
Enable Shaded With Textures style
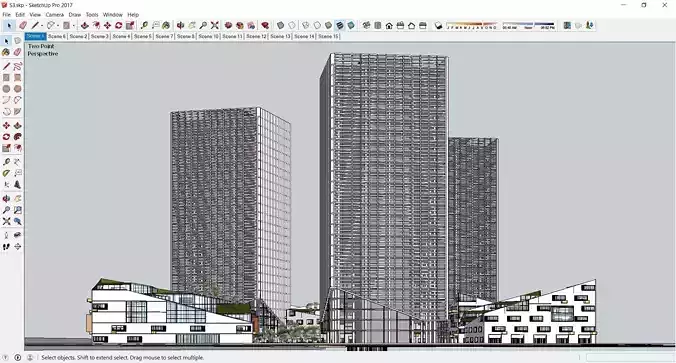click(x=340, y=25)
